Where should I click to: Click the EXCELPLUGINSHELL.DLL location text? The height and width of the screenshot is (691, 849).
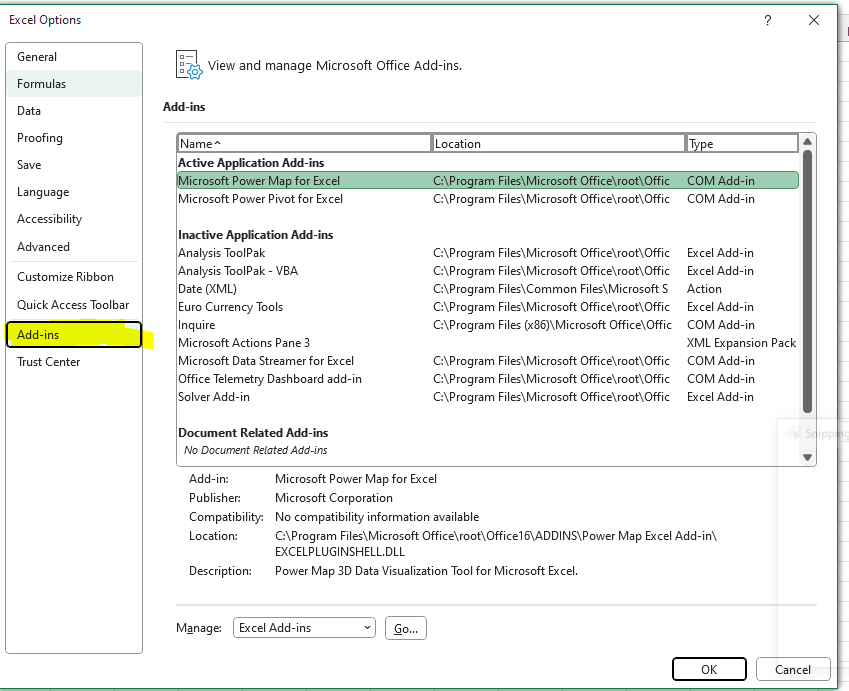339,552
